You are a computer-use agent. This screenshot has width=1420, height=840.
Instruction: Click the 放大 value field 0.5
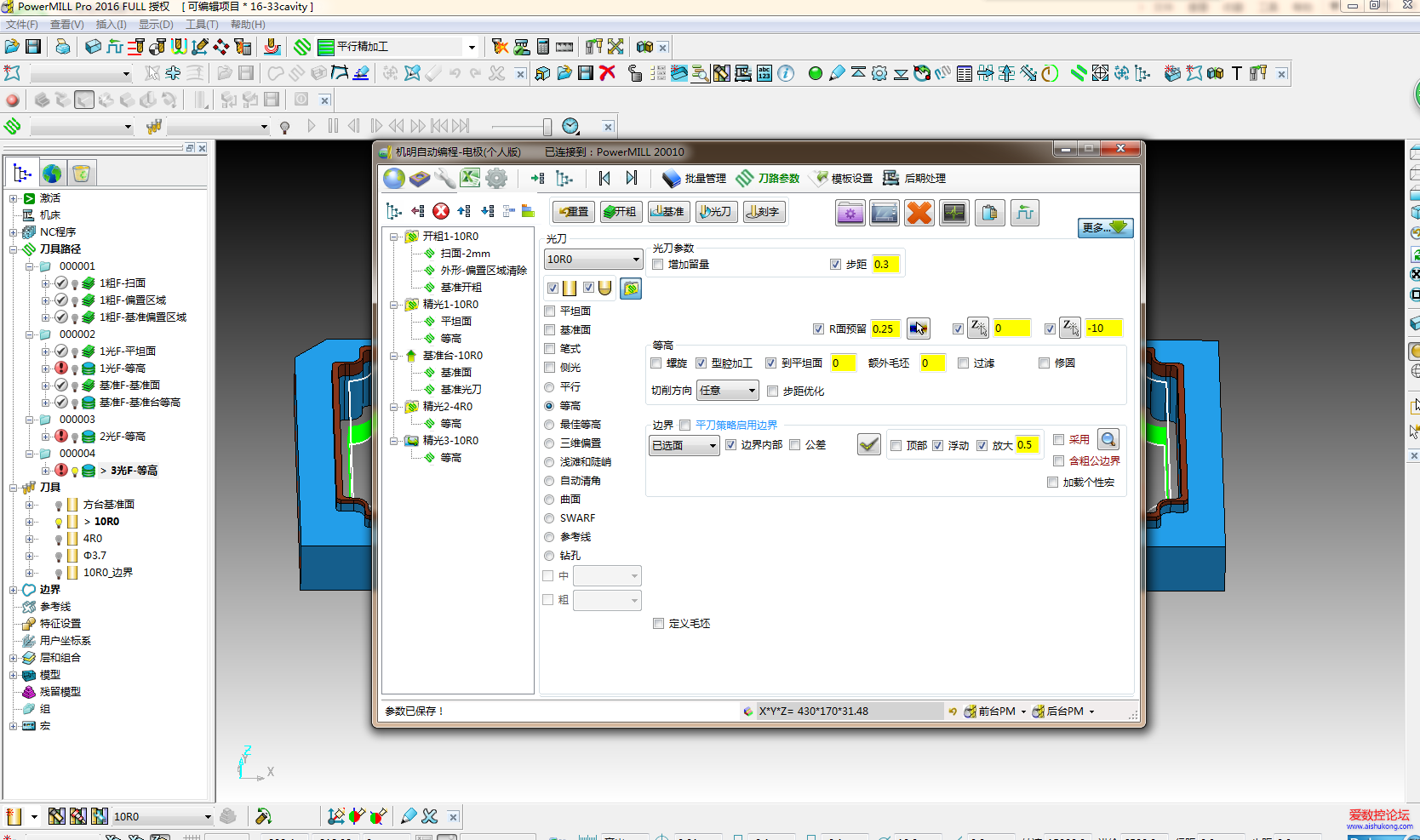point(1028,445)
